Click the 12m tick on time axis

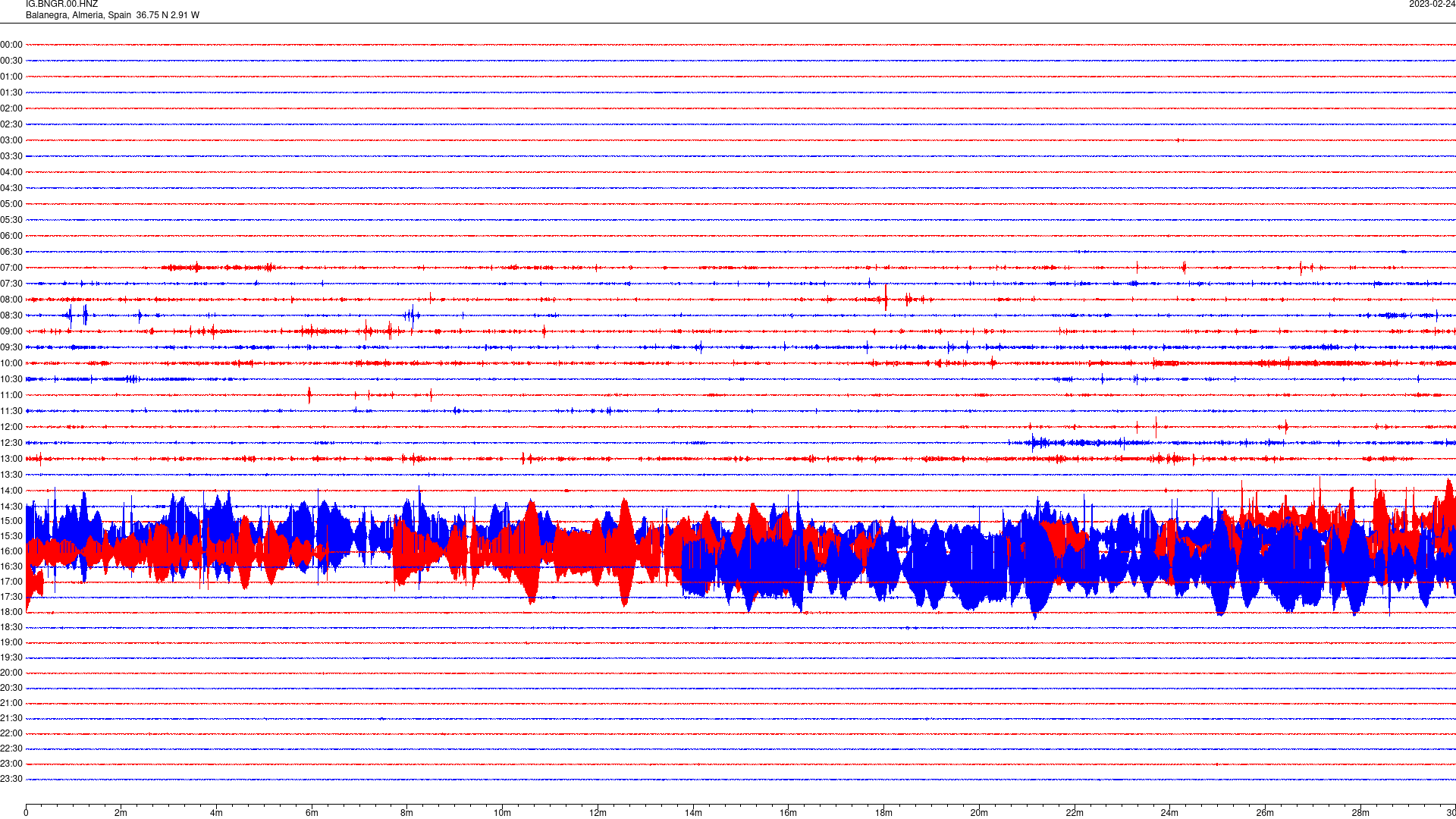(598, 813)
